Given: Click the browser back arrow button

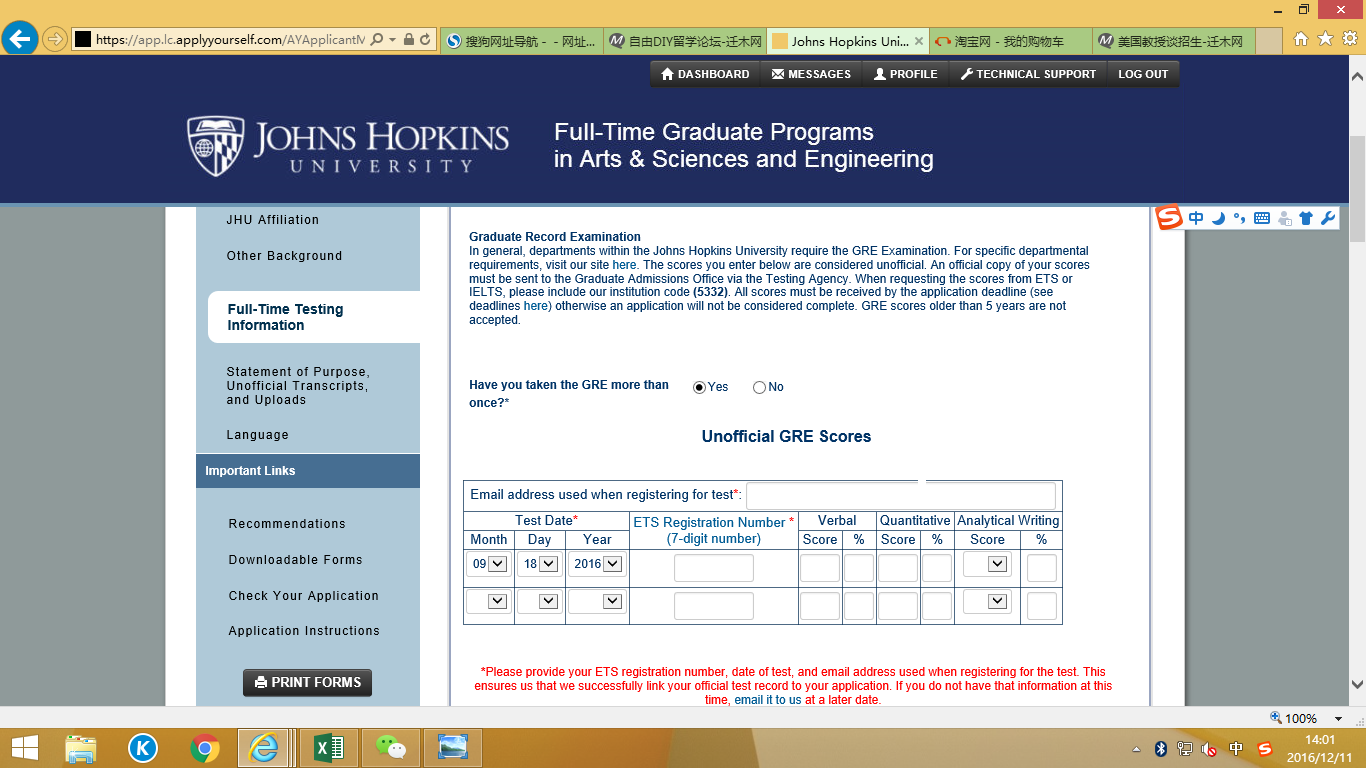Looking at the screenshot, I should pos(20,39).
